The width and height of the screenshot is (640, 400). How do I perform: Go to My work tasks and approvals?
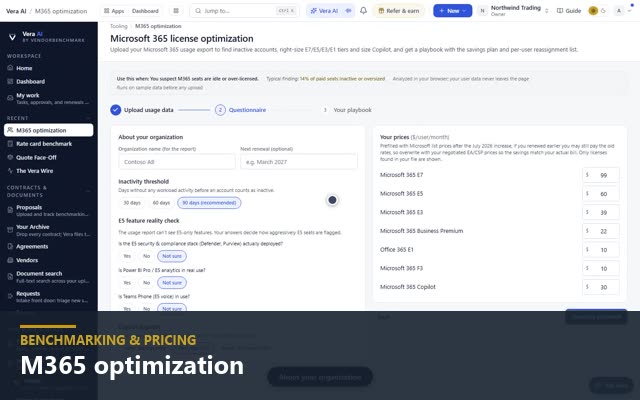(49, 98)
